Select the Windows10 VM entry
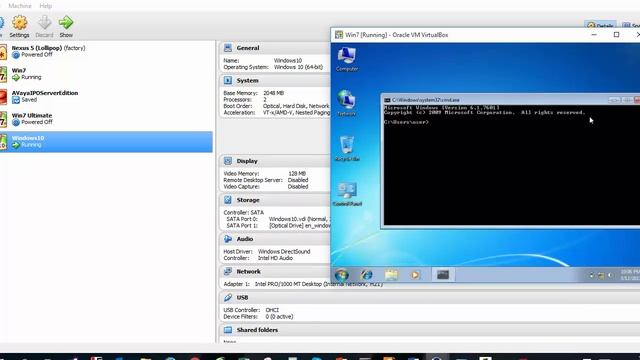The image size is (640, 360). [x=106, y=142]
